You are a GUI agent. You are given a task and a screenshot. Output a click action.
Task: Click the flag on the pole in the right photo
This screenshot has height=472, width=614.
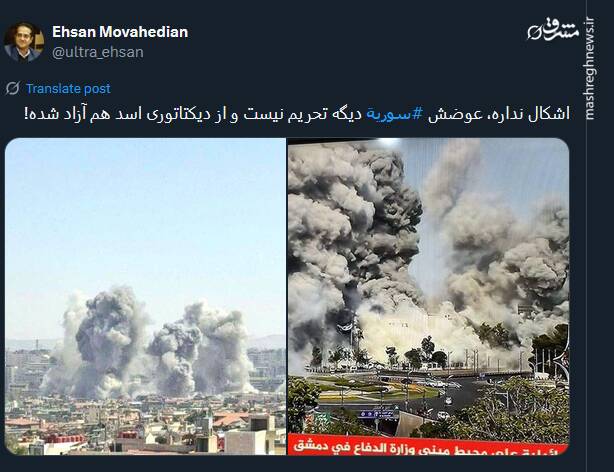(346, 325)
